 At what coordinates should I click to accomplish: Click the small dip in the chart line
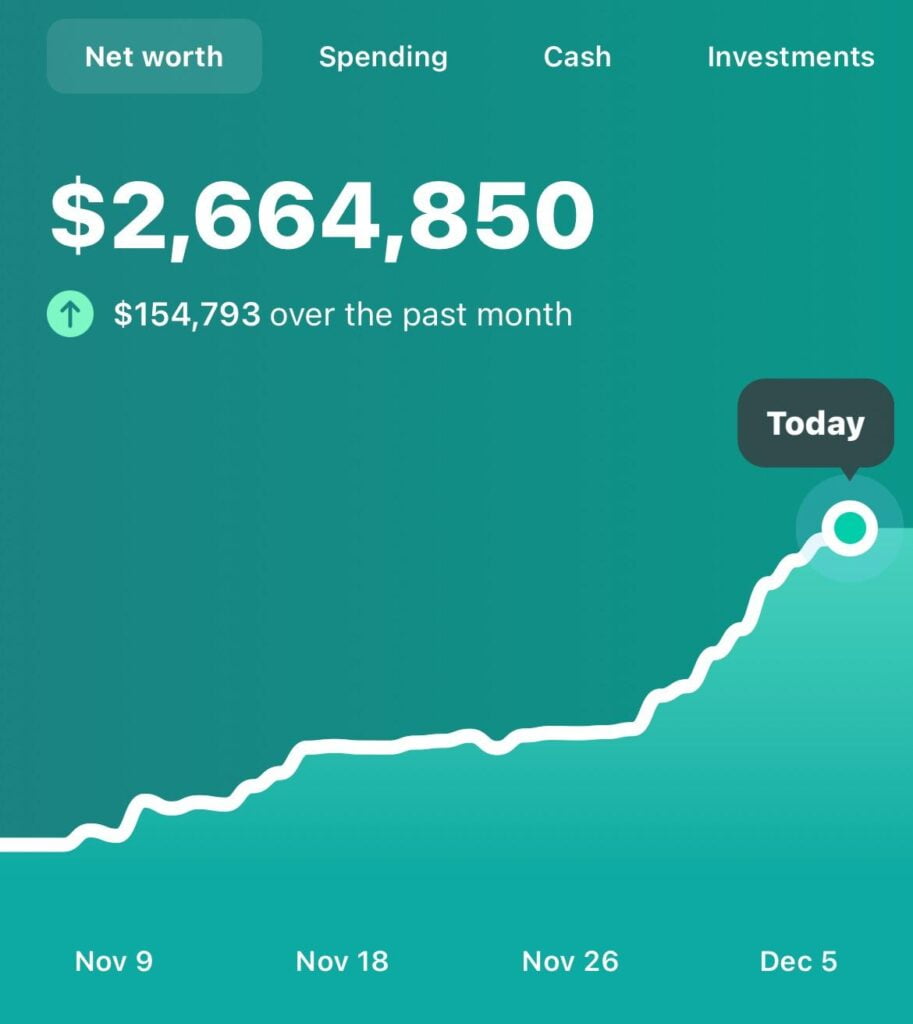[496, 746]
